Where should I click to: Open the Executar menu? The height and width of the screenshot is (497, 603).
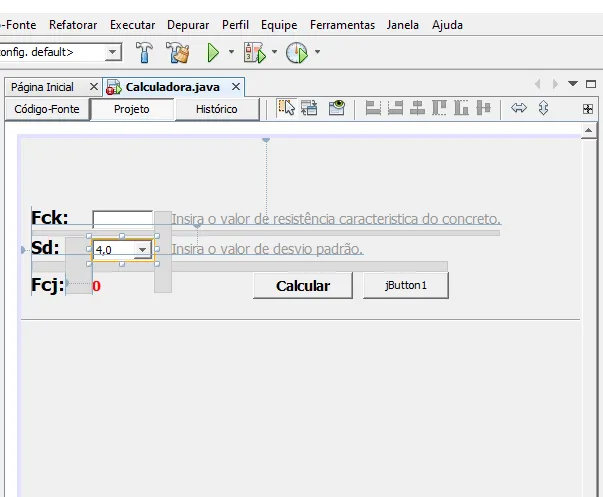coord(133,25)
